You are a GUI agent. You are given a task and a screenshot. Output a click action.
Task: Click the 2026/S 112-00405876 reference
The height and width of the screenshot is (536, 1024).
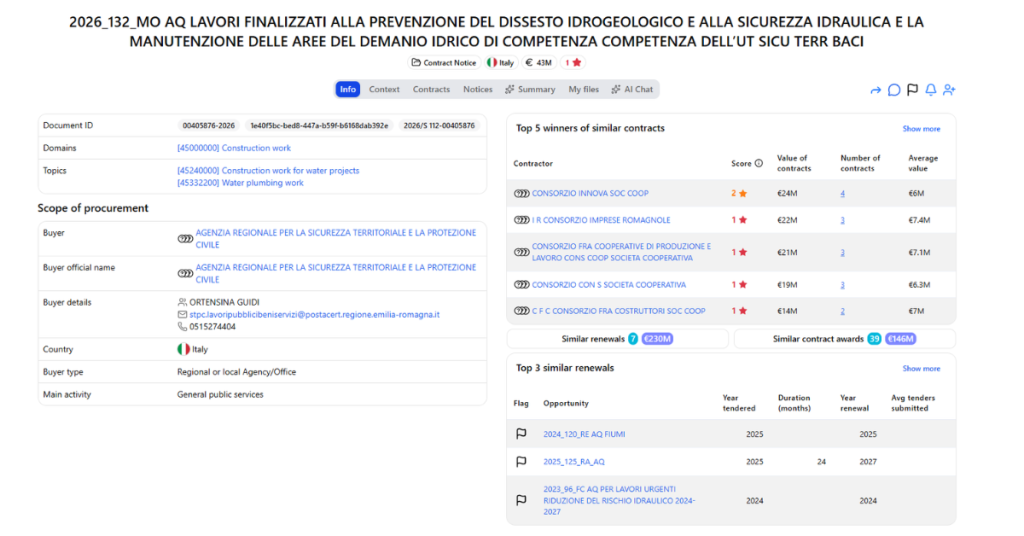click(439, 125)
